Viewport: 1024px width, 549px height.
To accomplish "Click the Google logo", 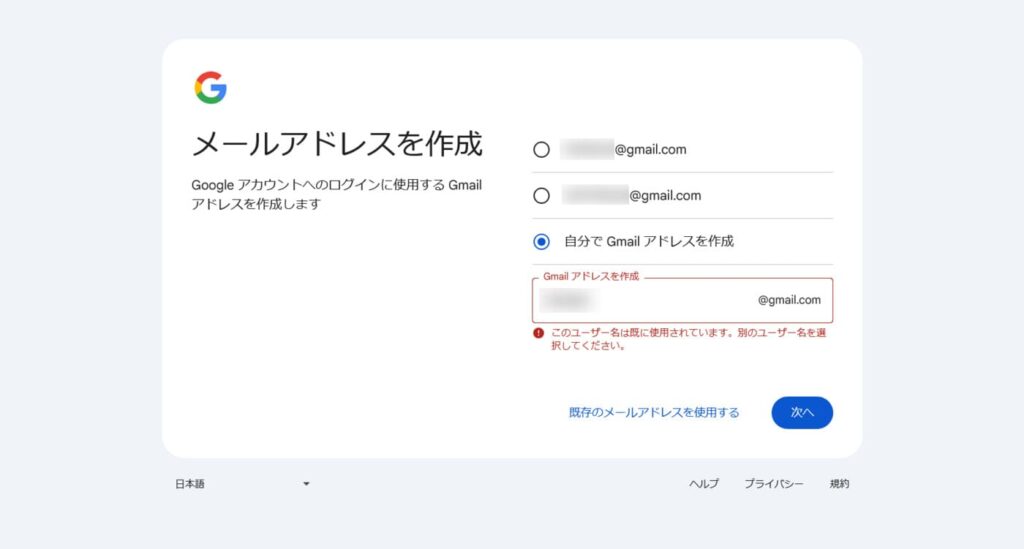I will coord(210,87).
